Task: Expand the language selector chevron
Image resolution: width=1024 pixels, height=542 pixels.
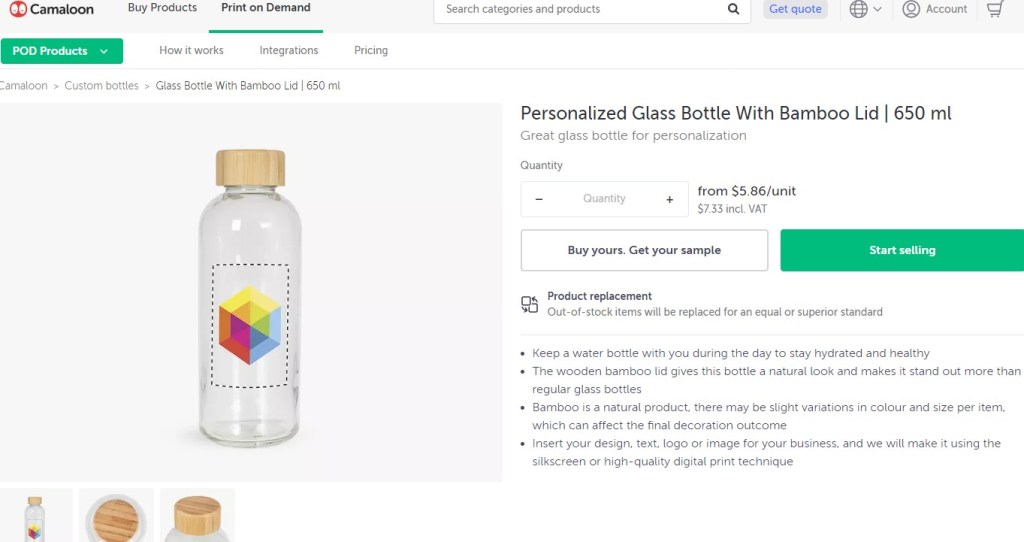Action: pyautogui.click(x=878, y=9)
